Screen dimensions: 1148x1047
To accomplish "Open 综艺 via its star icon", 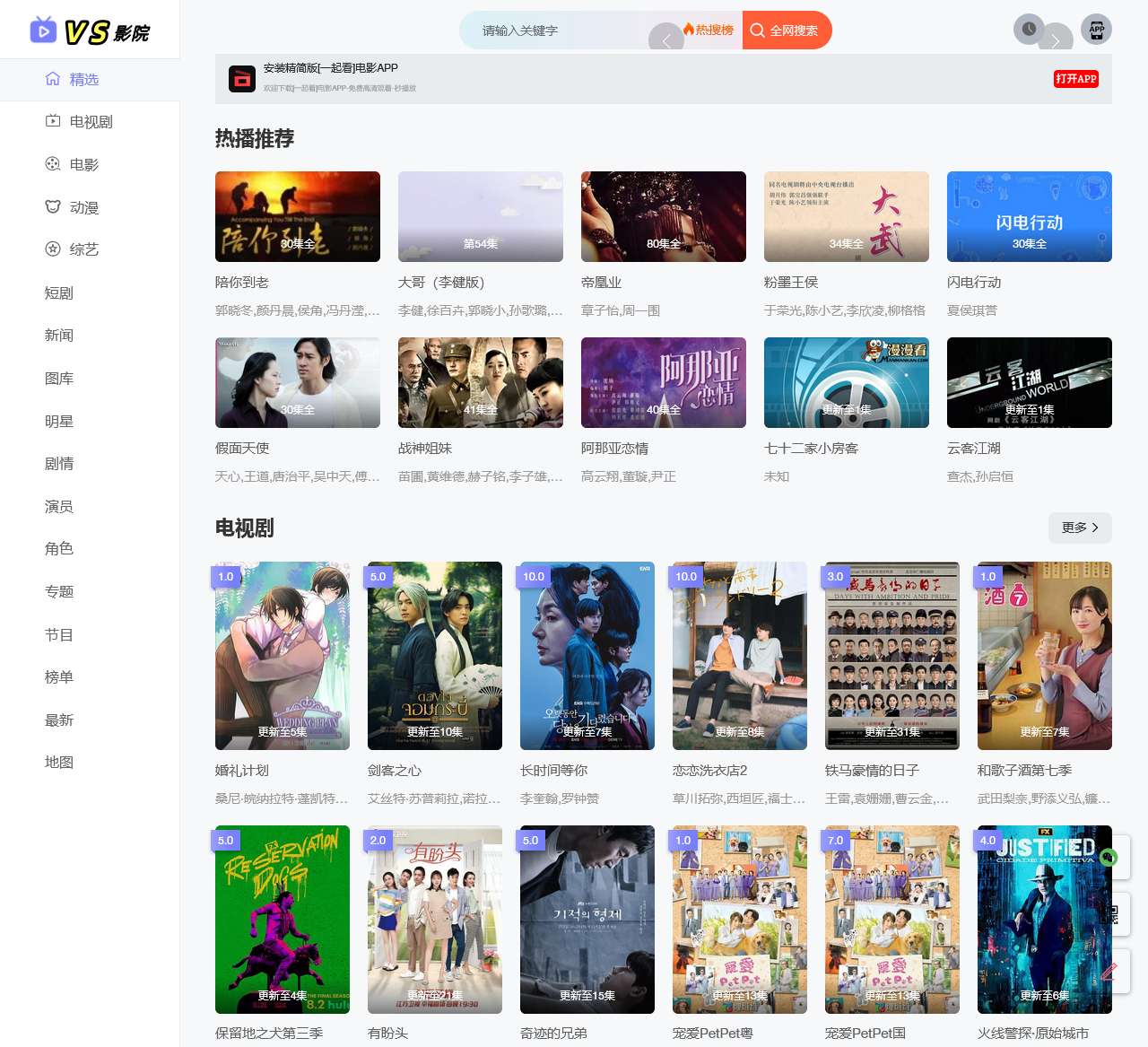I will 53,249.
